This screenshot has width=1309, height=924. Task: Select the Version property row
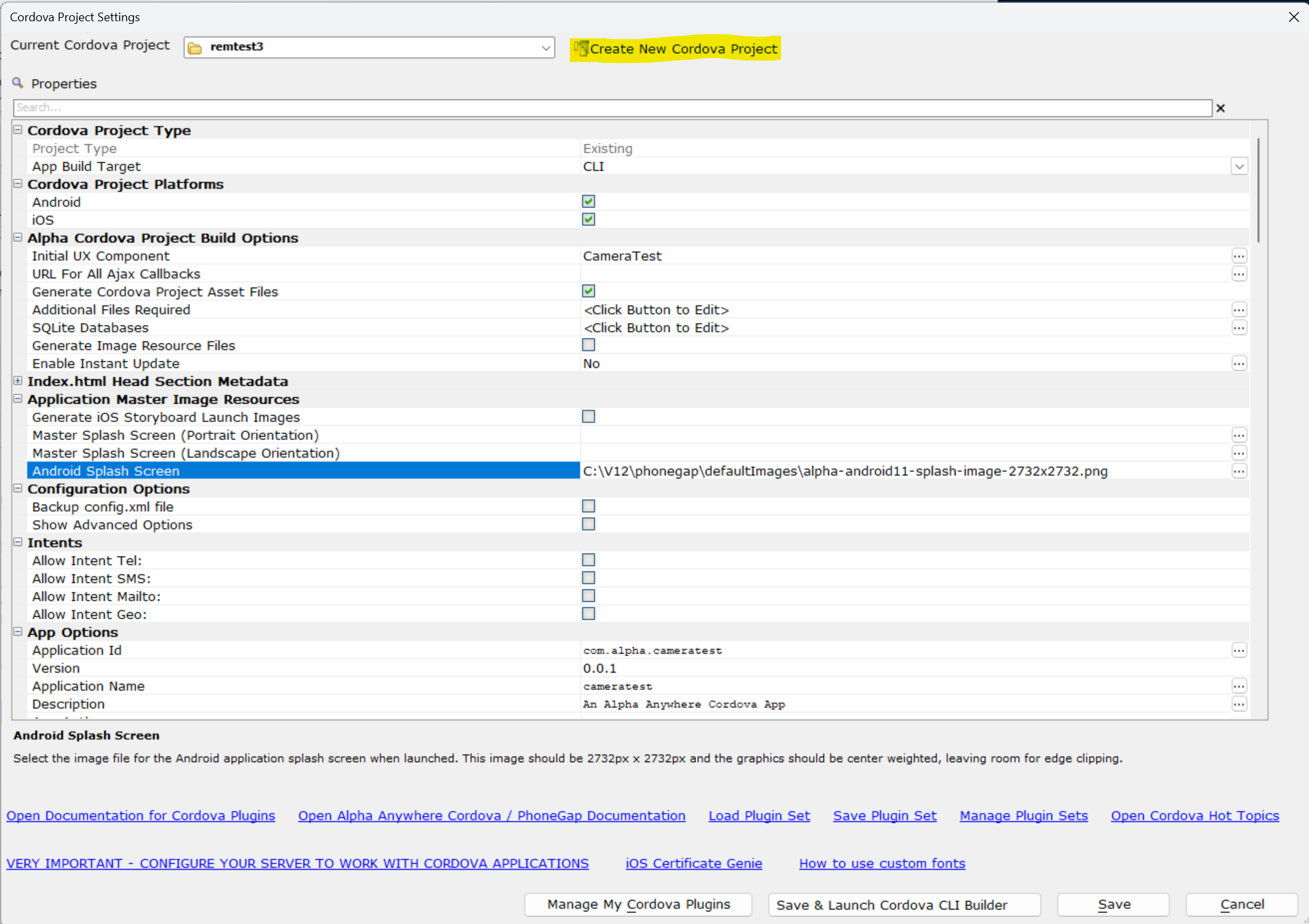[x=638, y=668]
